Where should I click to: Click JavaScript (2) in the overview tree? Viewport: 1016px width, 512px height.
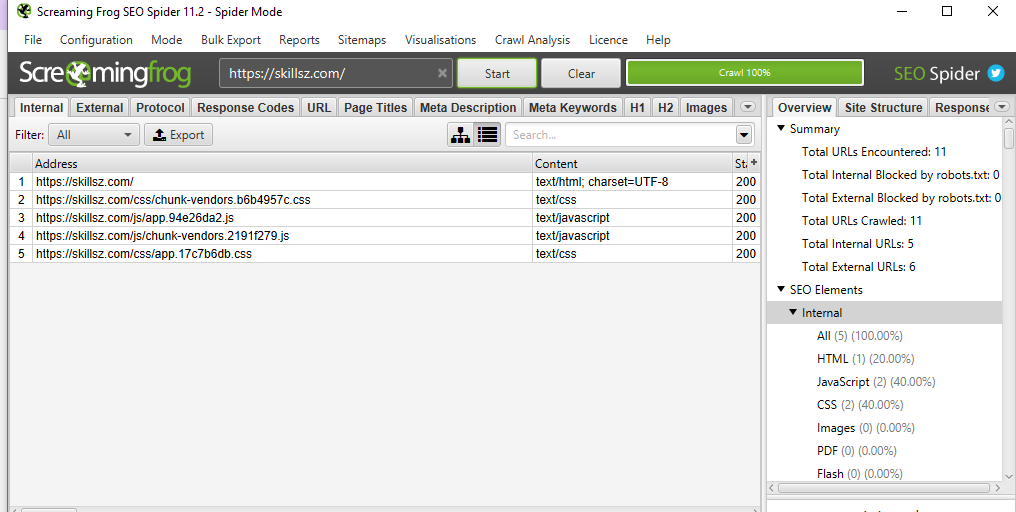tap(876, 382)
